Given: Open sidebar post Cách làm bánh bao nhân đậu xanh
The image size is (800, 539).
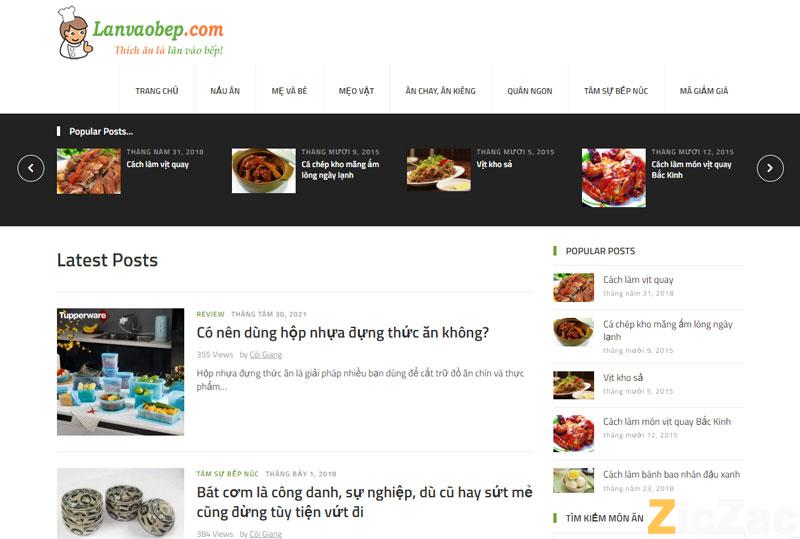Looking at the screenshot, I should click(671, 475).
